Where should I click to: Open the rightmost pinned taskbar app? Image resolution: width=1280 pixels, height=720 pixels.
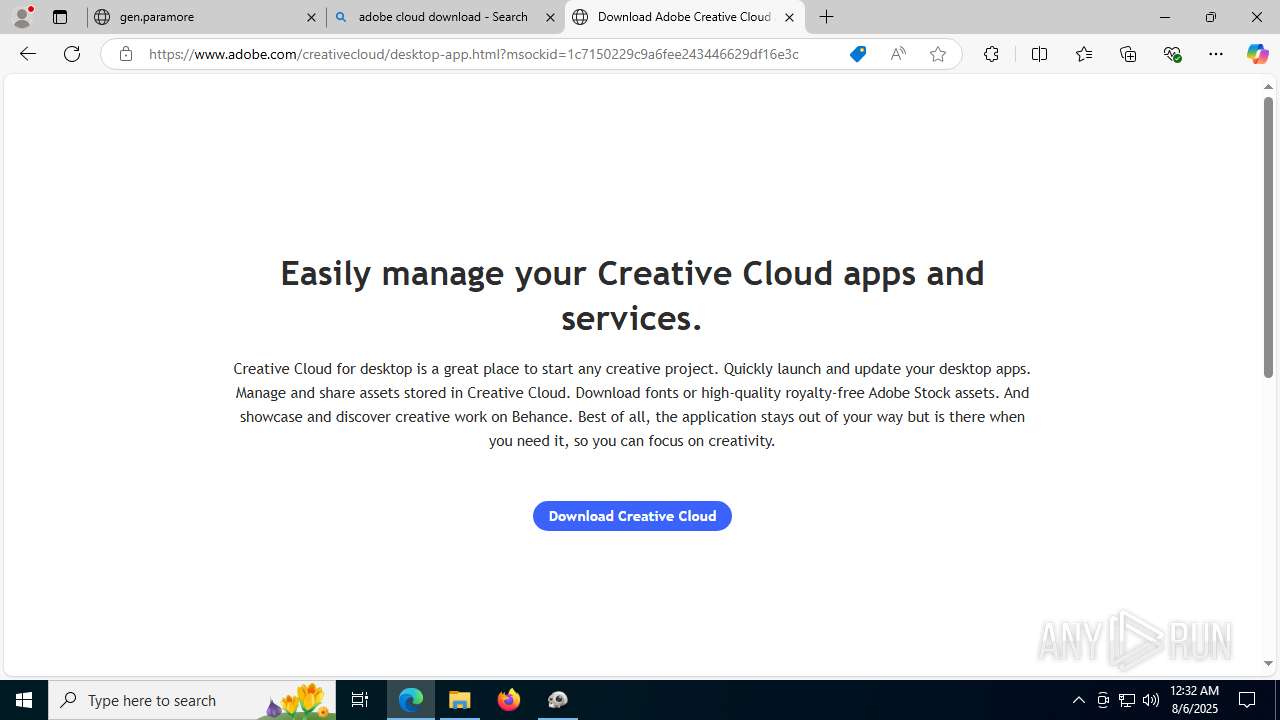(558, 700)
